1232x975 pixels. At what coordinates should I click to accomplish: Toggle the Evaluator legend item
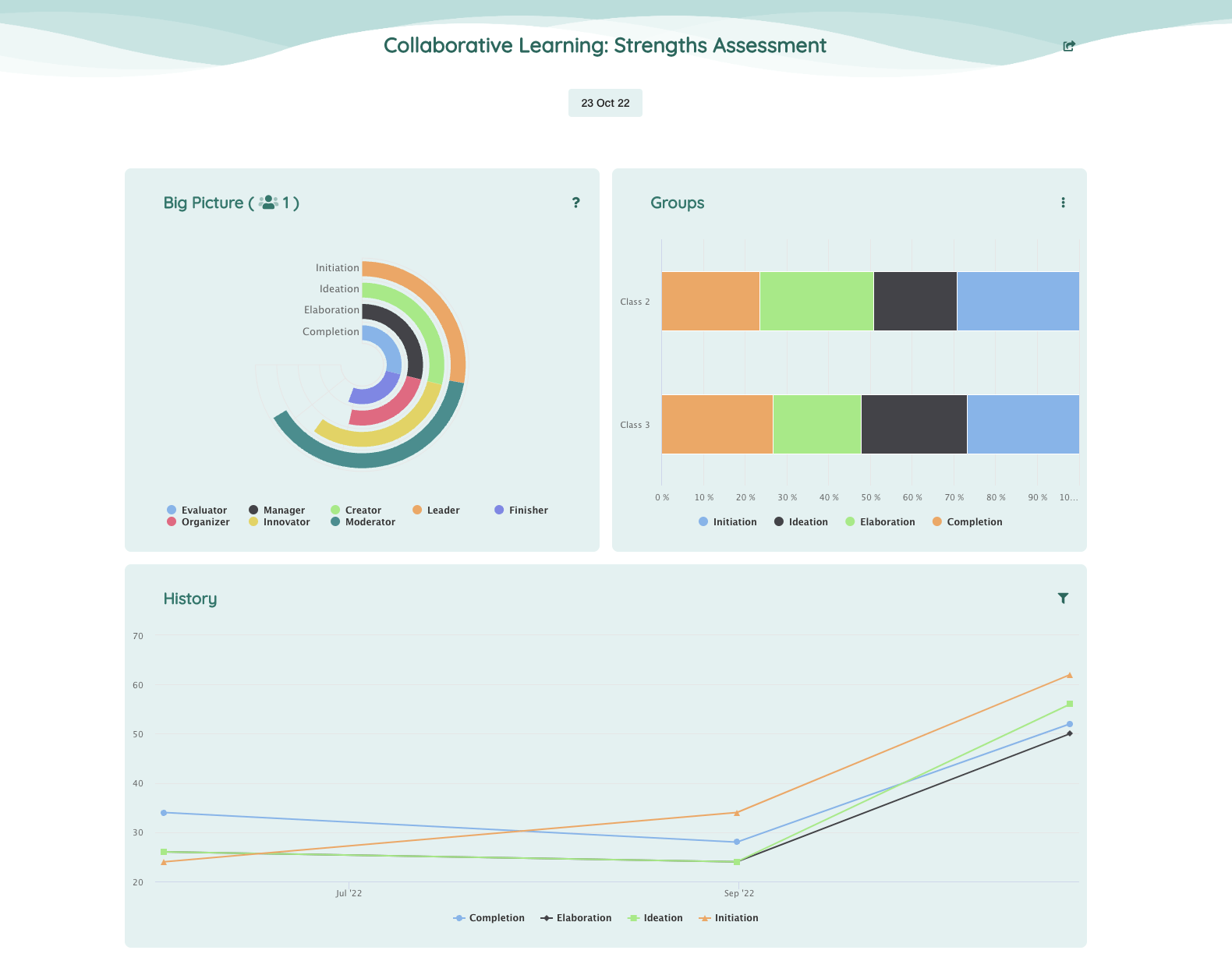click(x=197, y=510)
